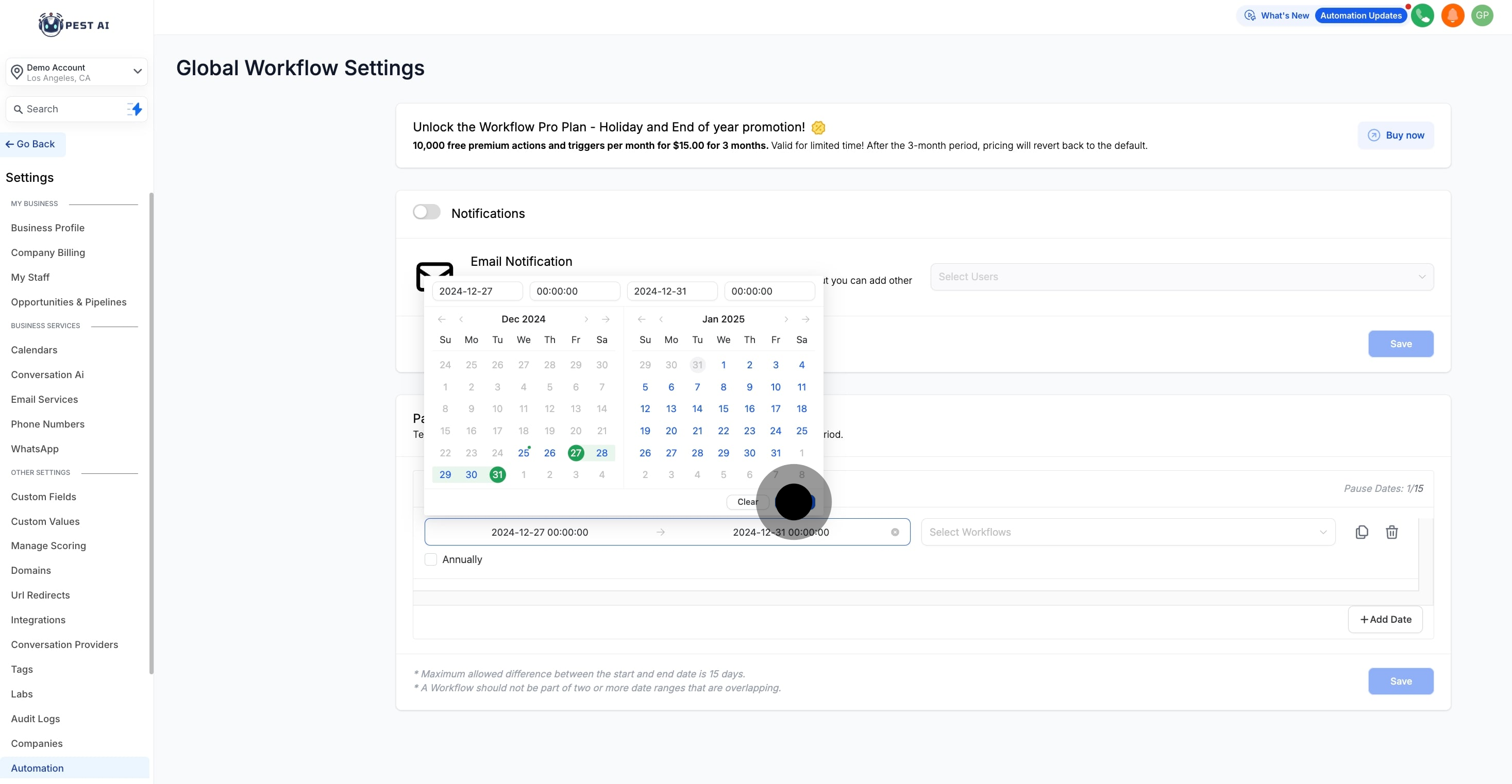
Task: Open the Demo Account location switcher
Action: tap(76, 72)
